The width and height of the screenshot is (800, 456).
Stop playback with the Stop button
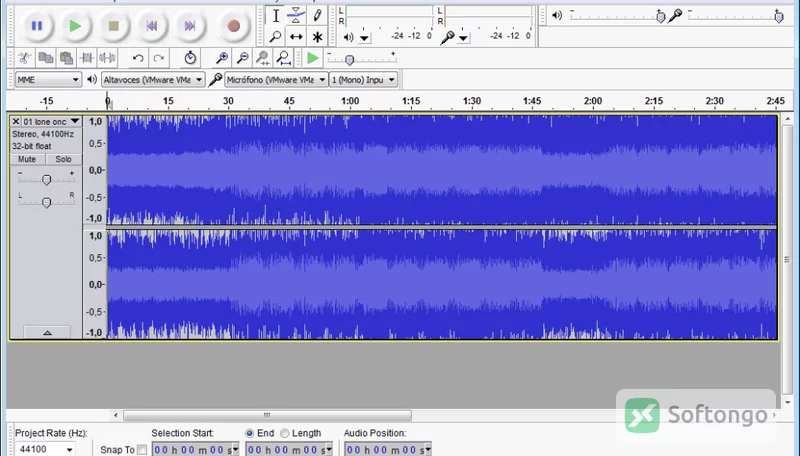click(x=113, y=26)
